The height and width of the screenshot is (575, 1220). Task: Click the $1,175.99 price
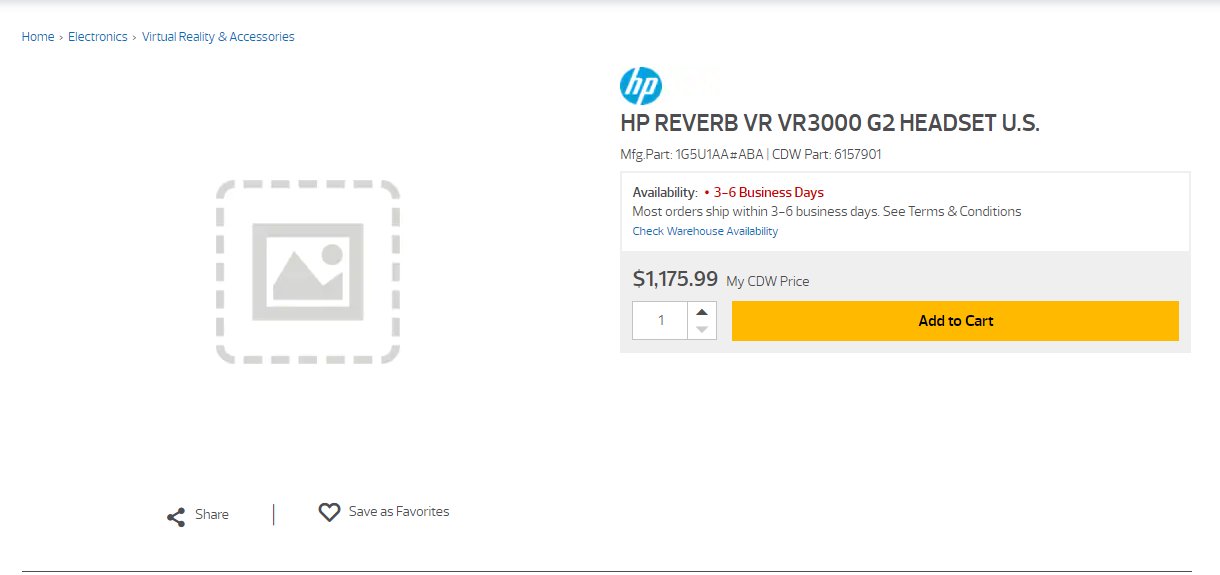point(676,279)
